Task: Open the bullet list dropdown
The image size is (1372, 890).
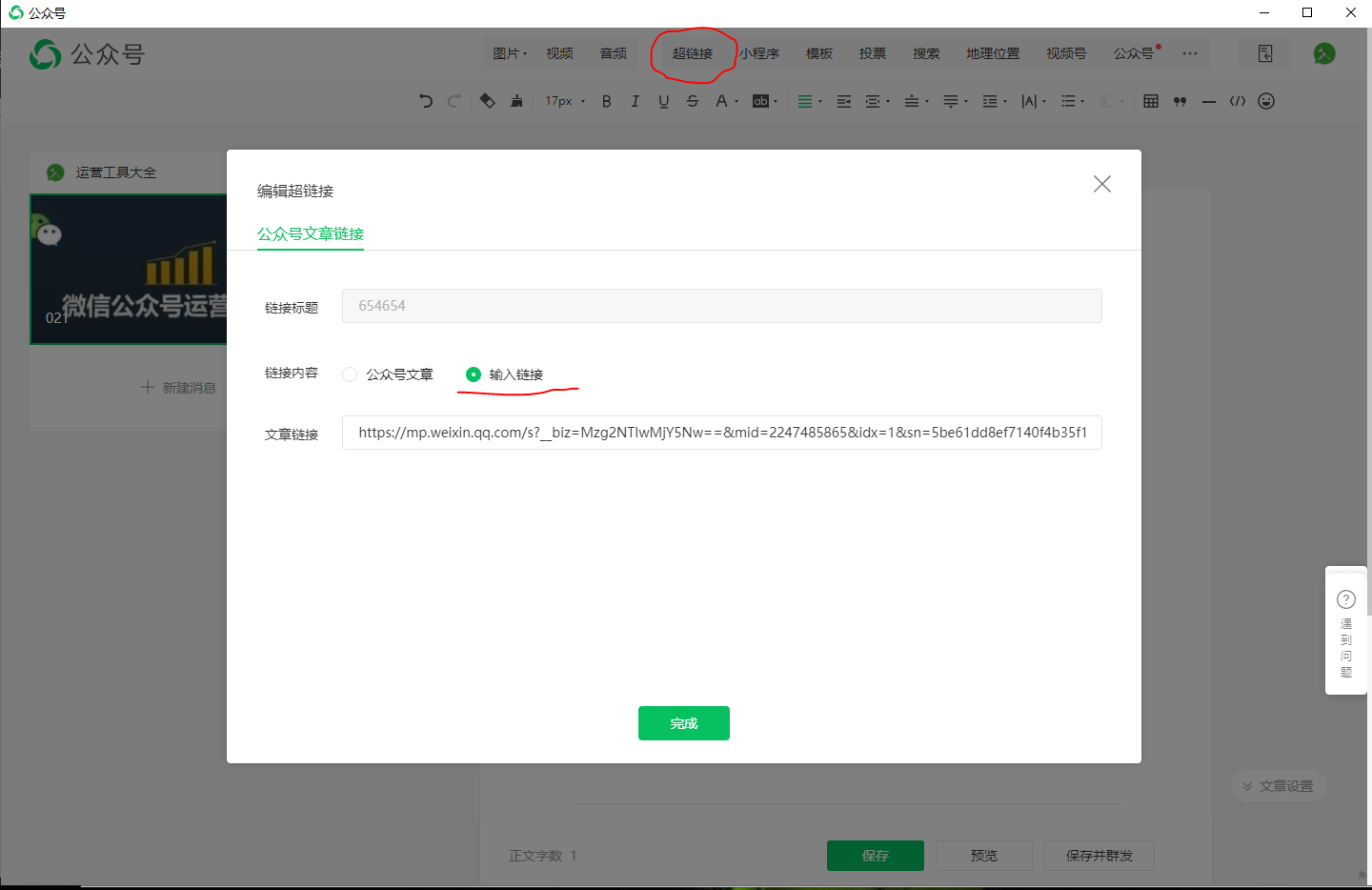Action: click(1072, 101)
